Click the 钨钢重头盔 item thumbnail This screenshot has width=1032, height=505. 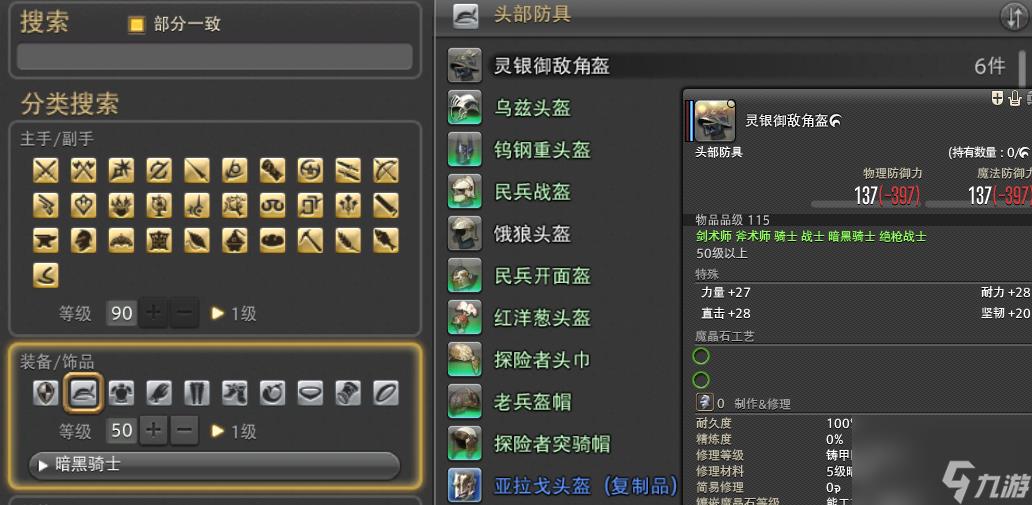coord(465,149)
